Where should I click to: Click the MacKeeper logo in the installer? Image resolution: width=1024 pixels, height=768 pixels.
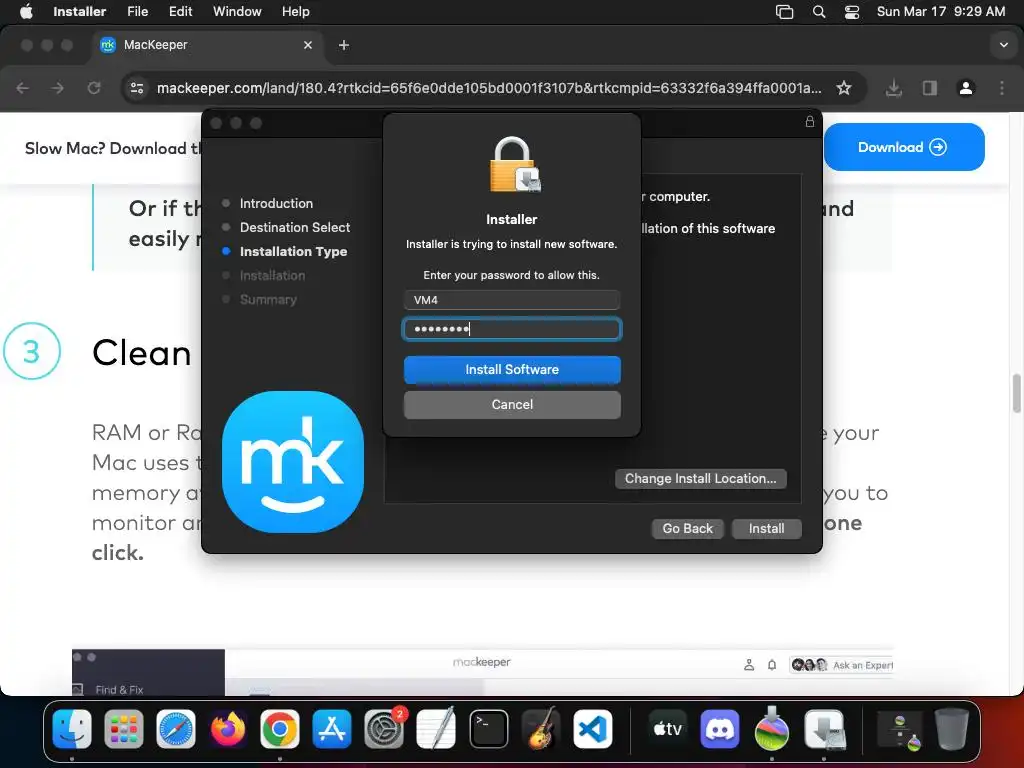293,462
